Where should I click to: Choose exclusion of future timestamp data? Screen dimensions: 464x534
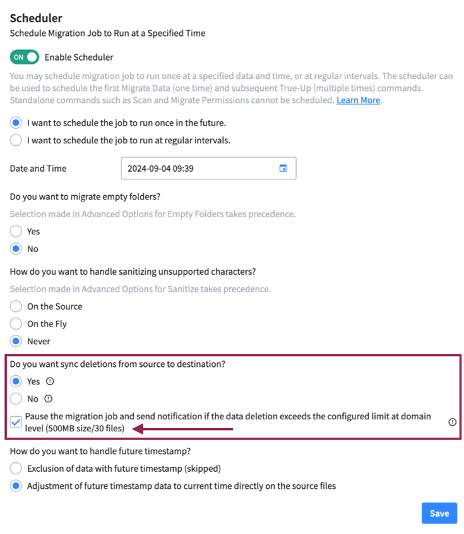pyautogui.click(x=16, y=468)
